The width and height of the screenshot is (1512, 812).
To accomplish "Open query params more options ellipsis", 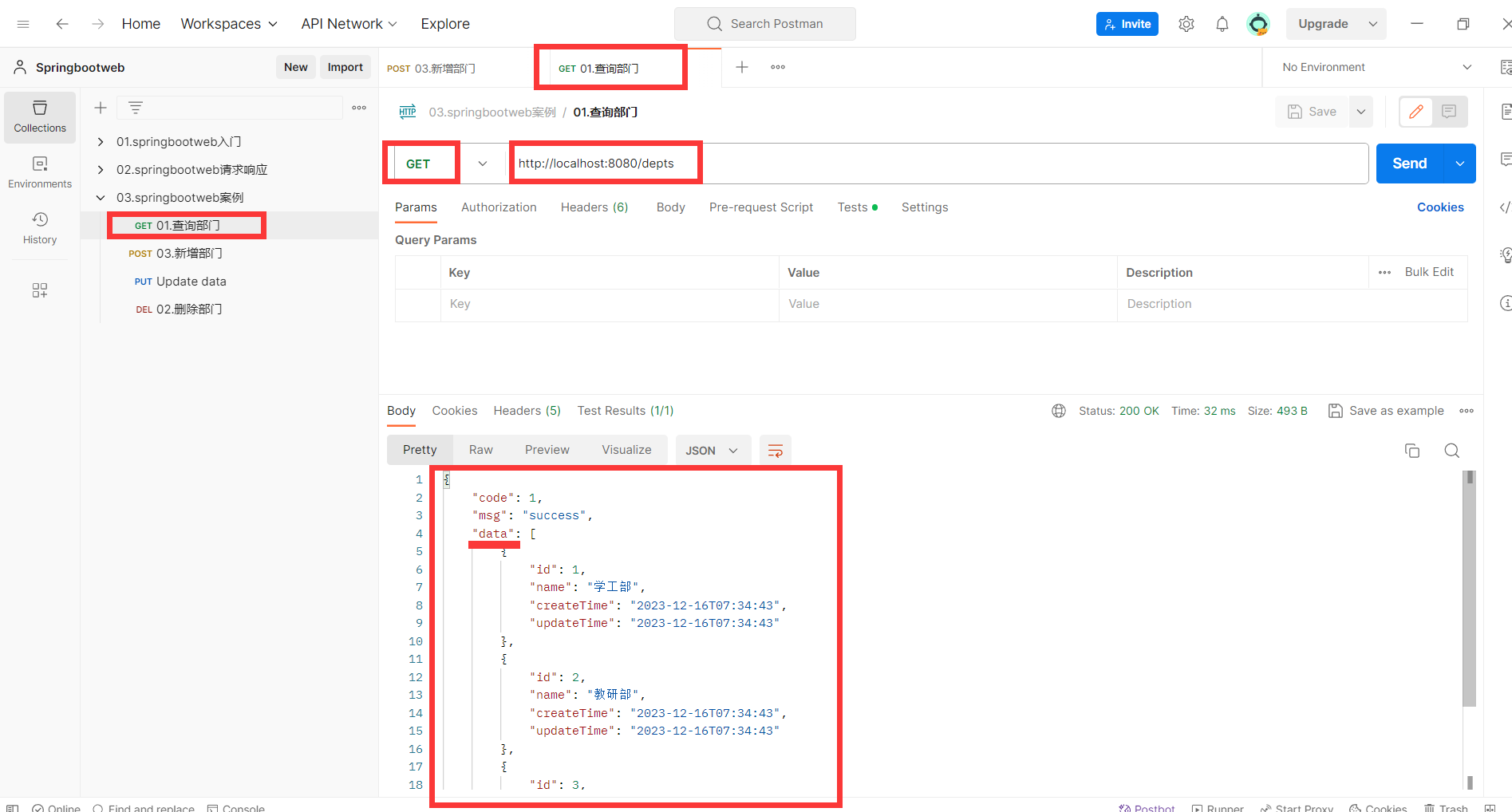I will [x=1384, y=273].
